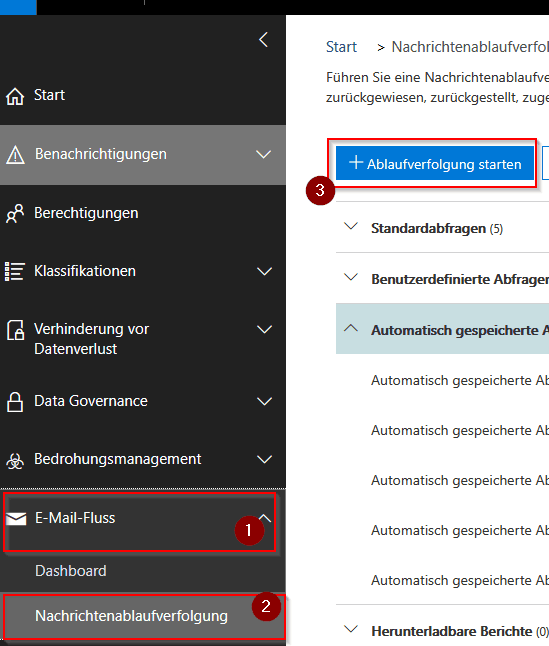The height and width of the screenshot is (646, 549).
Task: Click the Benachrichtigungen warning triangle icon
Action: pos(15,155)
